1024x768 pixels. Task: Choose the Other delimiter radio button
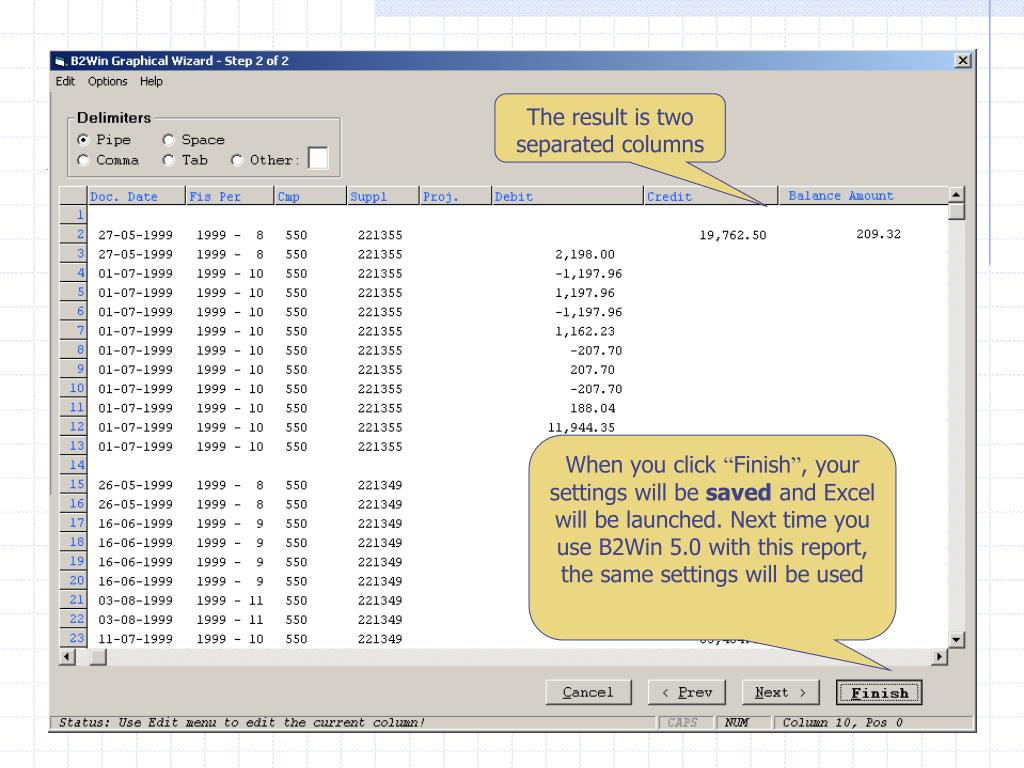pyautogui.click(x=237, y=160)
